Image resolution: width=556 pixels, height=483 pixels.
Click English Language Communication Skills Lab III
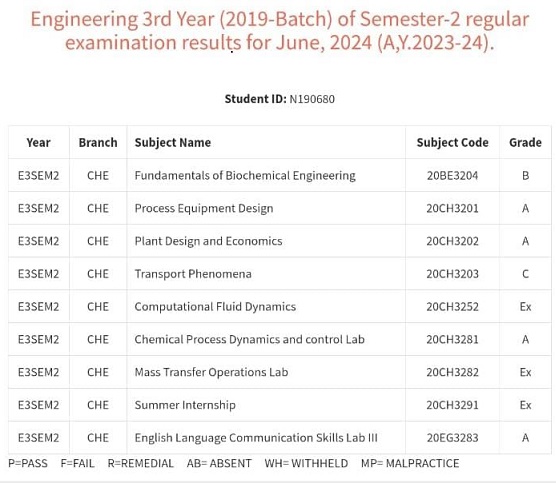[x=256, y=438]
